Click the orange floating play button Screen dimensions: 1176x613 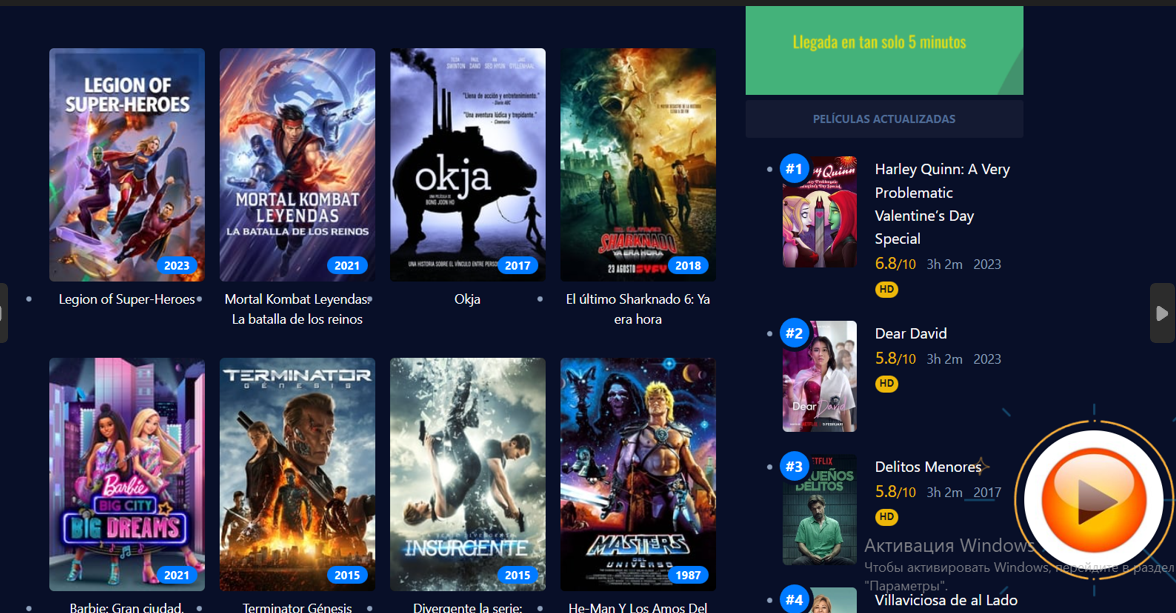(x=1094, y=500)
